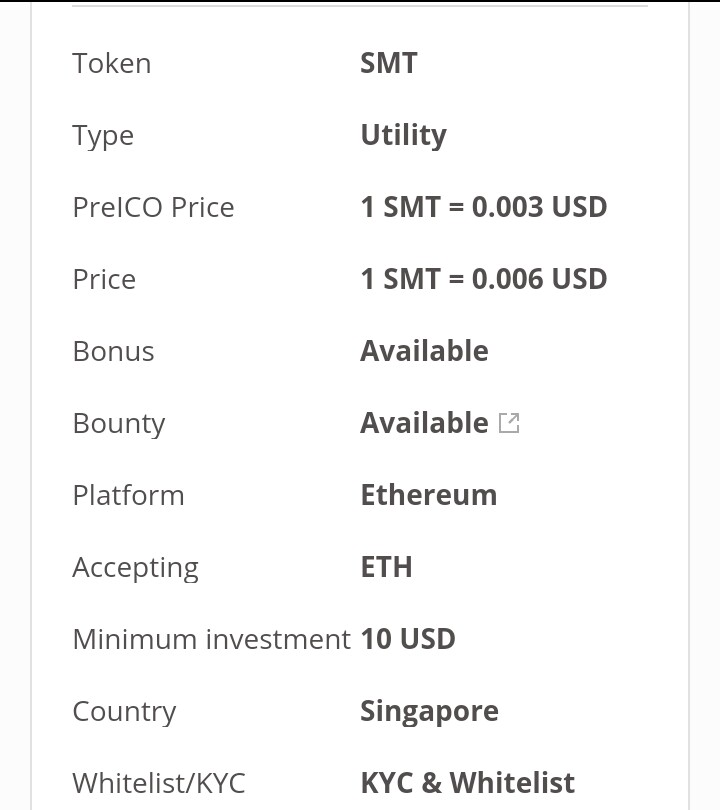Click the Country row label
The width and height of the screenshot is (720, 810).
124,711
